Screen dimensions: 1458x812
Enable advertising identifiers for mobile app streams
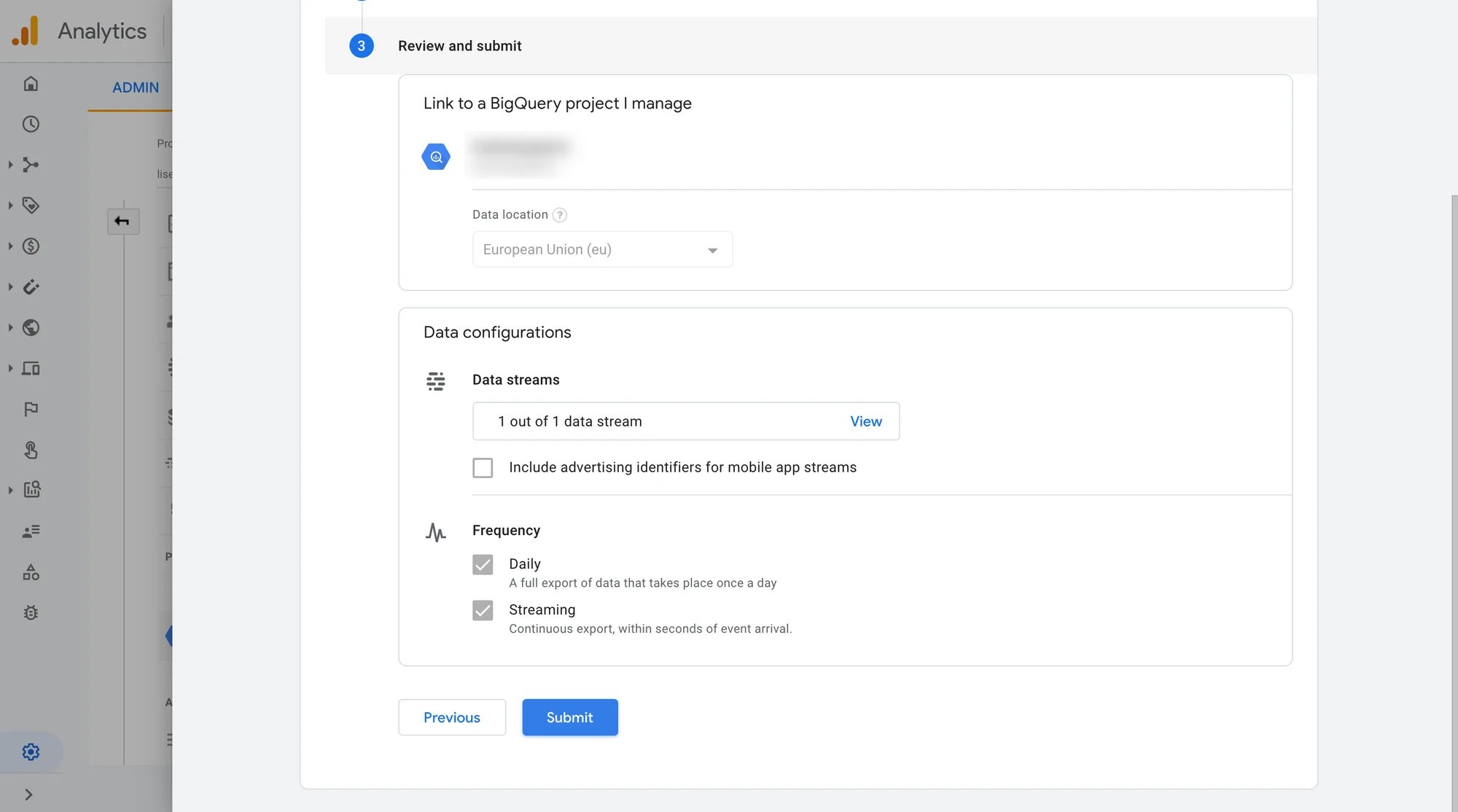(483, 467)
